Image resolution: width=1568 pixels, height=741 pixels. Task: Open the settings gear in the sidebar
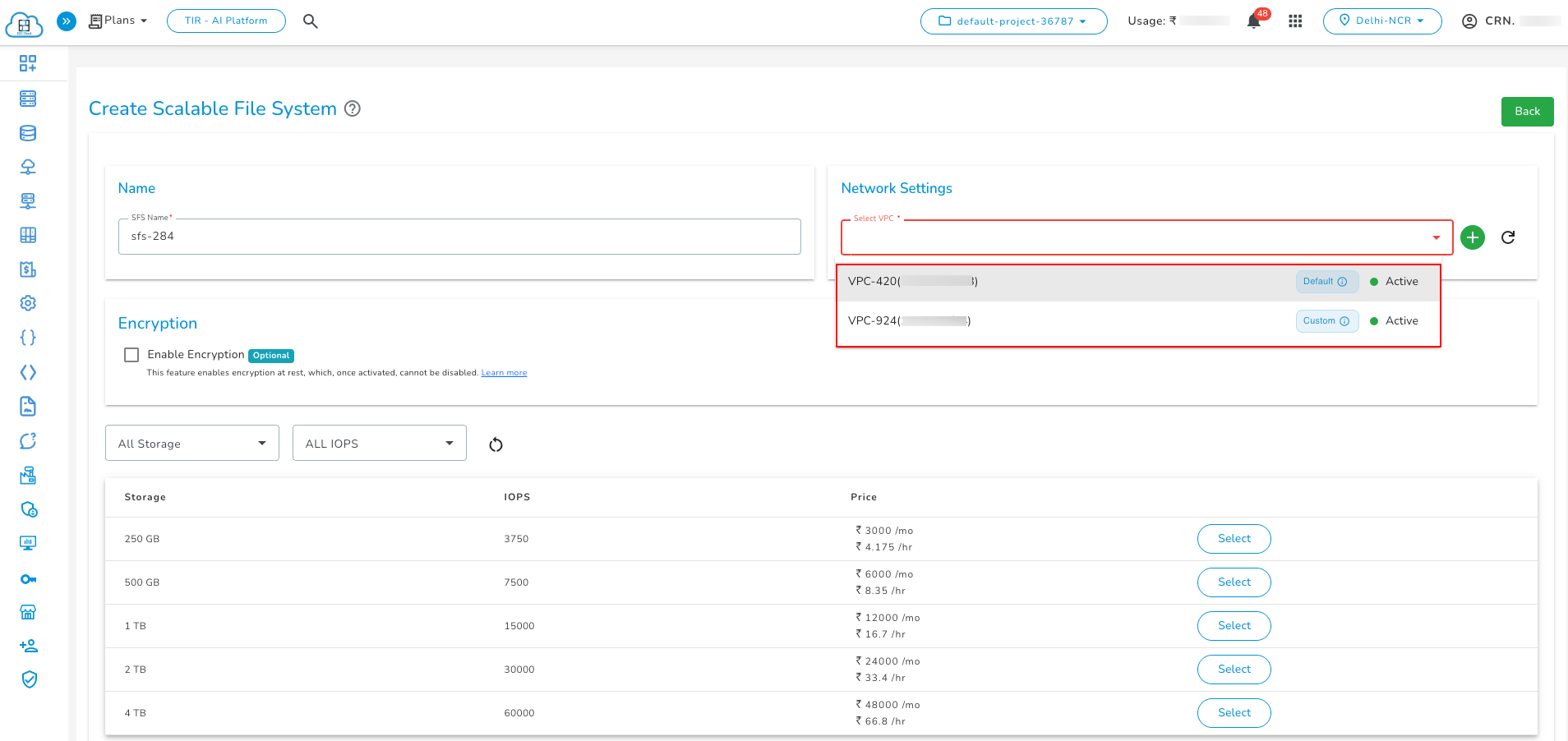pyautogui.click(x=27, y=303)
